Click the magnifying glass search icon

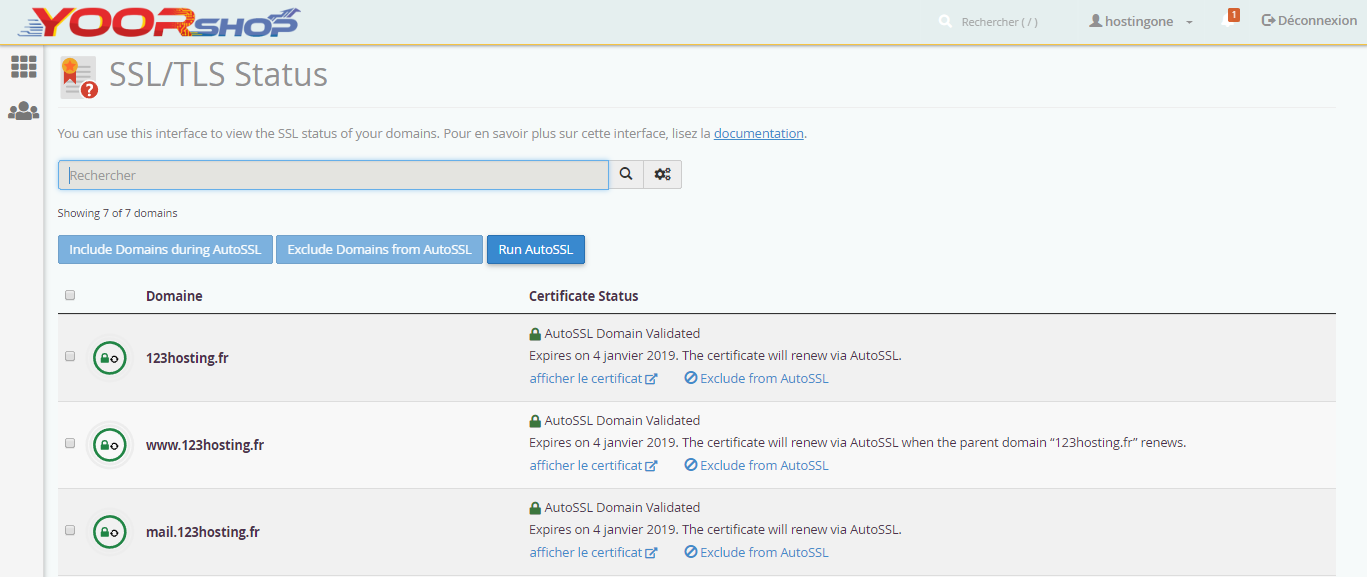click(626, 174)
